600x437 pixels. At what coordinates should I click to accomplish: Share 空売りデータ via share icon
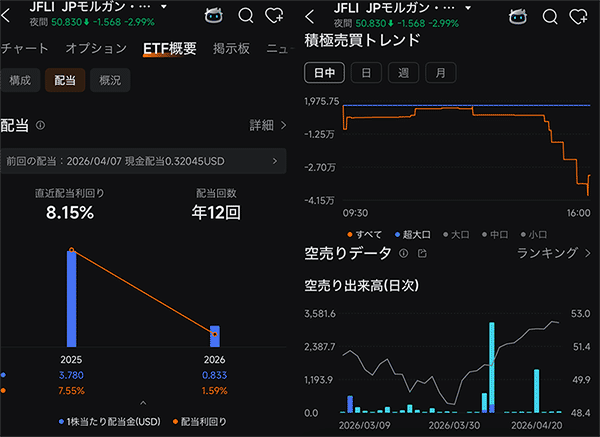click(x=422, y=253)
